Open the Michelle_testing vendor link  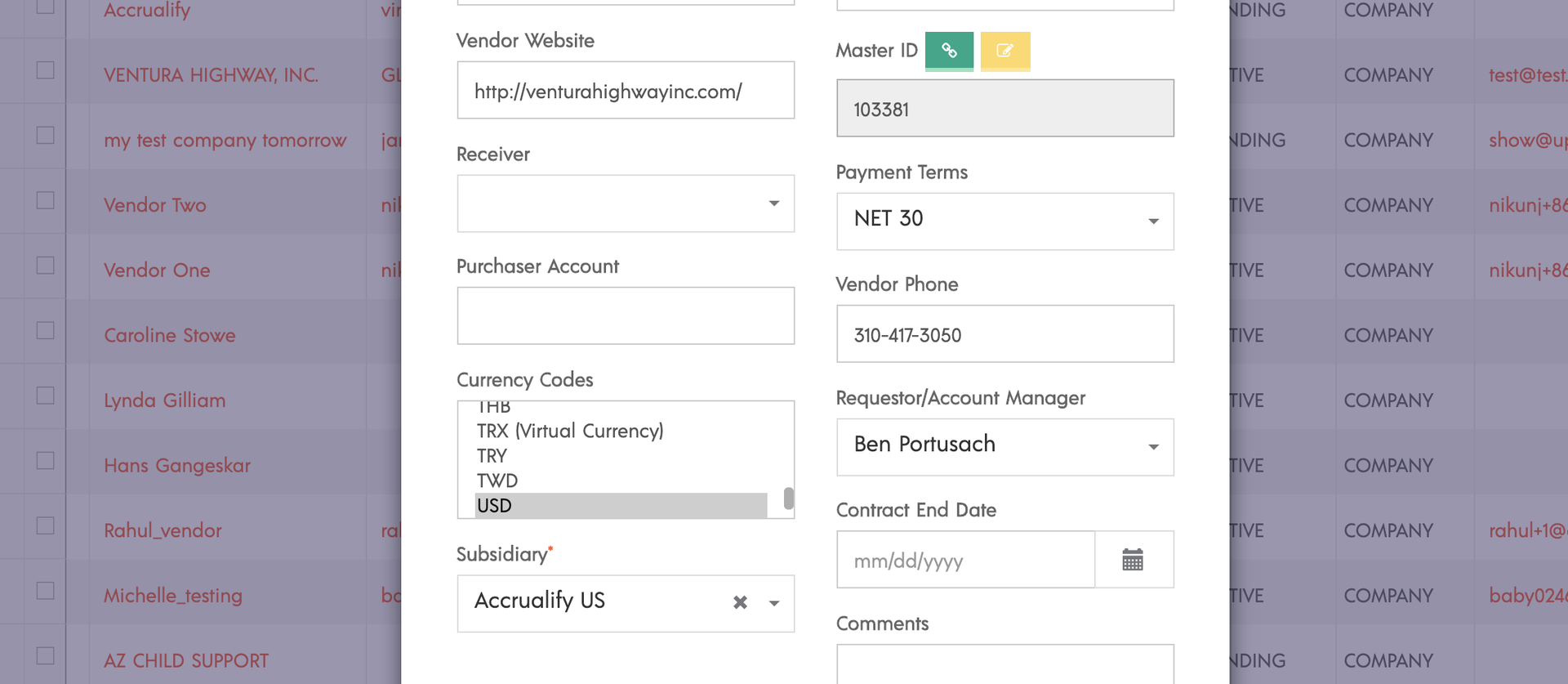(173, 596)
